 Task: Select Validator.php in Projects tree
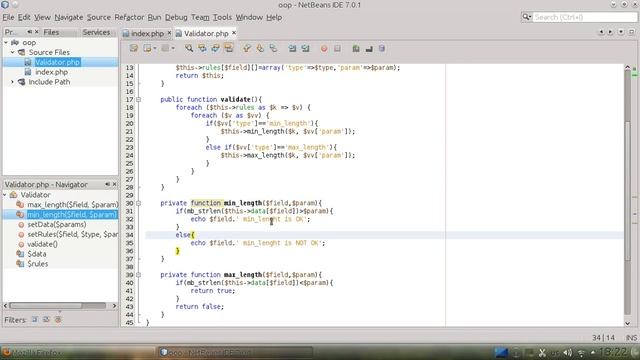57,62
